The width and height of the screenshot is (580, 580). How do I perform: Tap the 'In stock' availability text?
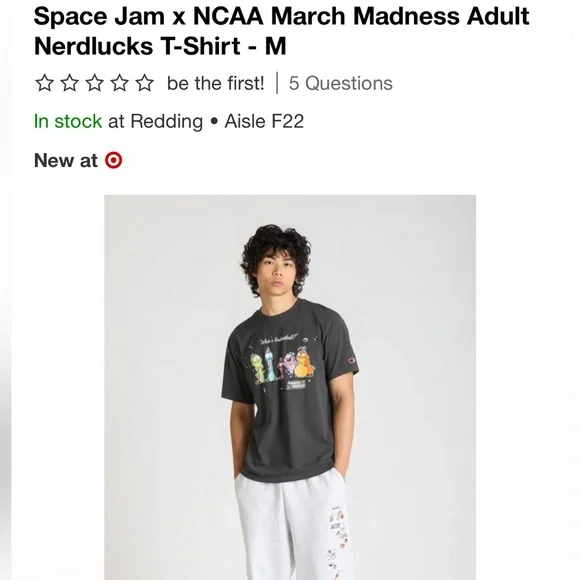pos(68,121)
